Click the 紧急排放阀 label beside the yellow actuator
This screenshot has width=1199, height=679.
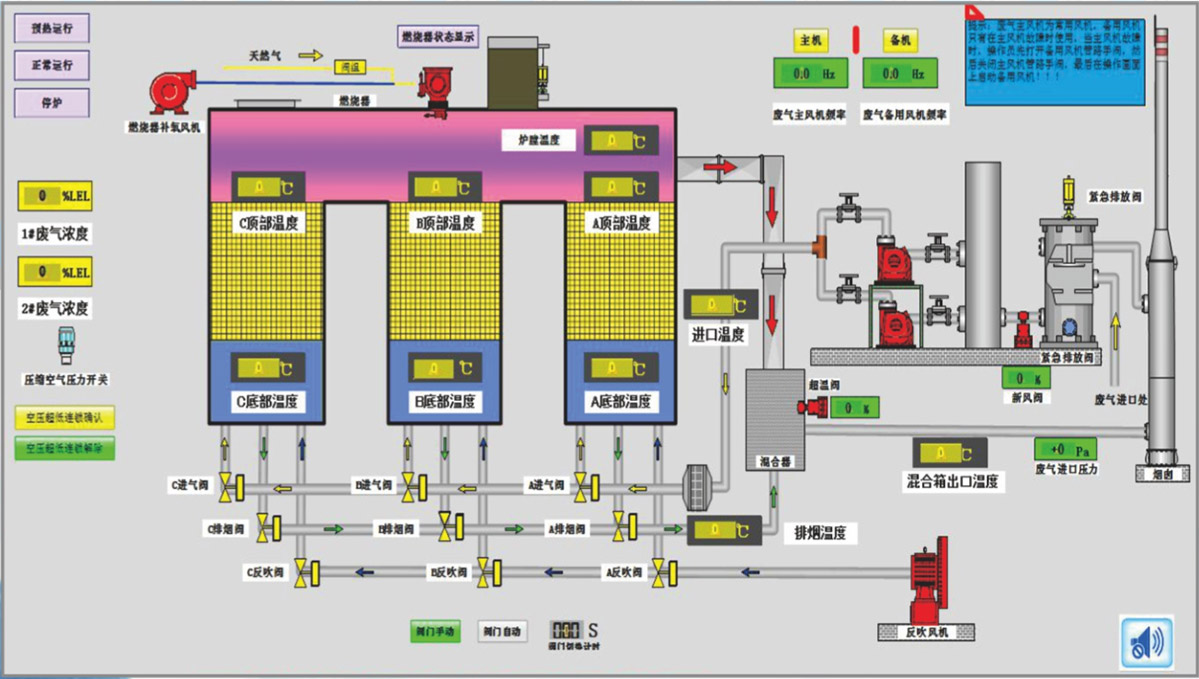[x=1116, y=197]
